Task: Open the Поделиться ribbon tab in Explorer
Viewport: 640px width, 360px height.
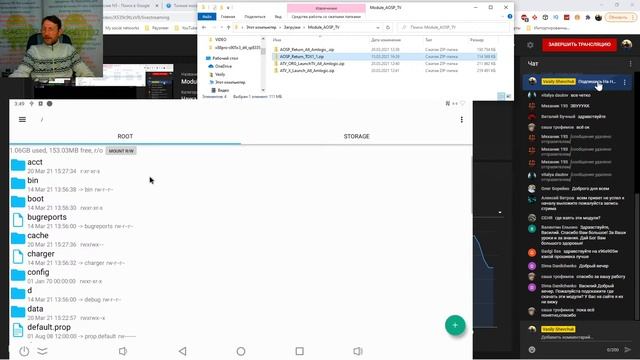Action: point(255,17)
